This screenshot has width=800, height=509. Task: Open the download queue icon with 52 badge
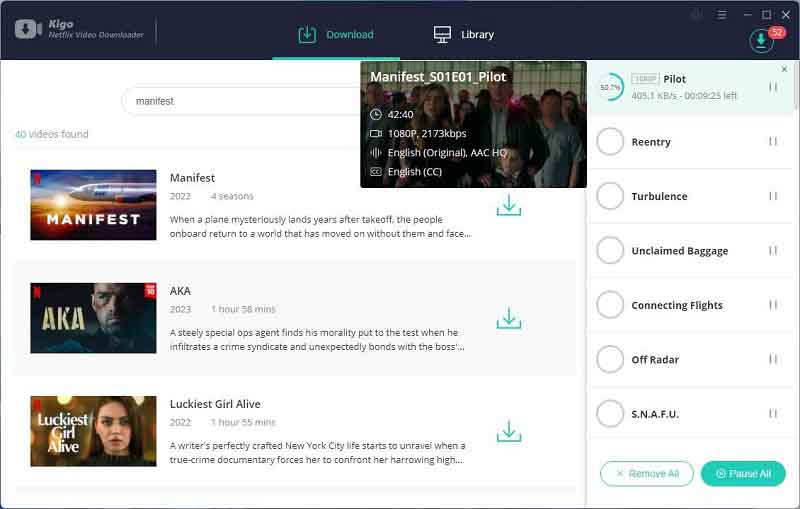(761, 40)
